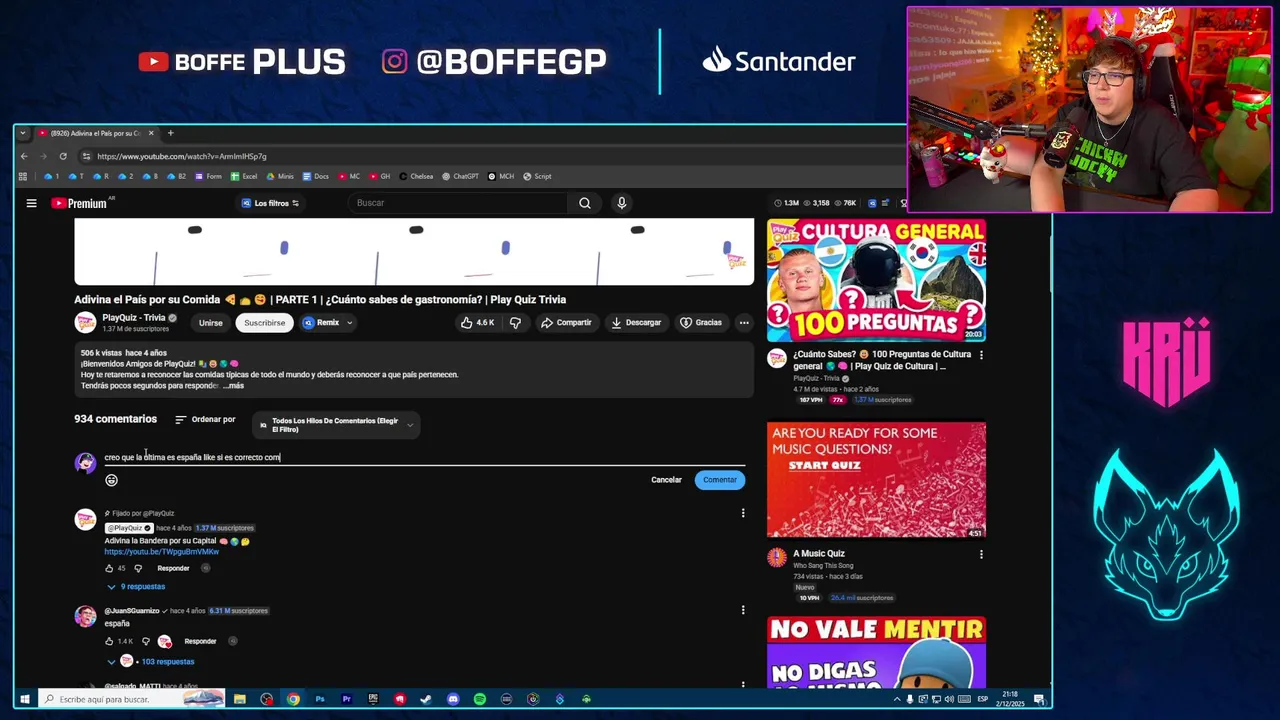Open Premiere Pro from the taskbar

click(346, 699)
